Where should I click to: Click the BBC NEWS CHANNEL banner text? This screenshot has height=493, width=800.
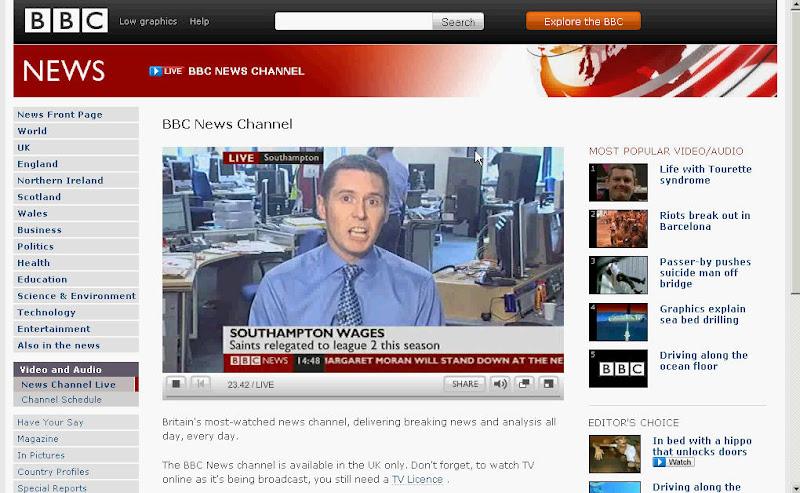(246, 71)
